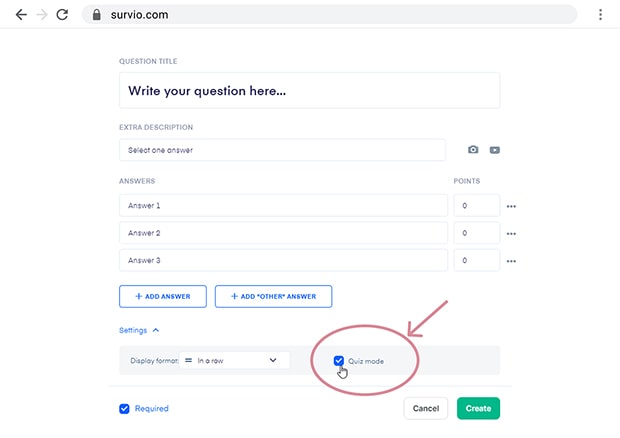
Task: Click the browser forward arrow
Action: [x=41, y=15]
